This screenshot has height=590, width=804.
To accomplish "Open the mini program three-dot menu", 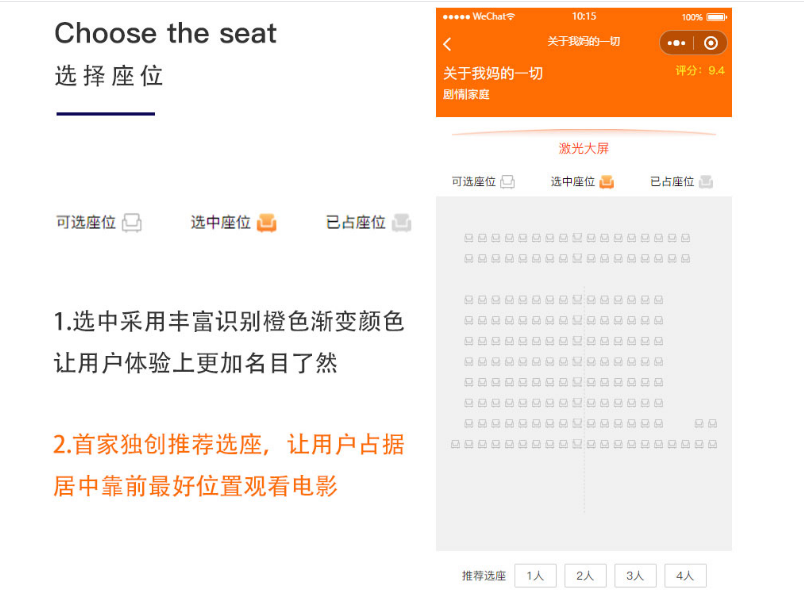I will click(676, 44).
